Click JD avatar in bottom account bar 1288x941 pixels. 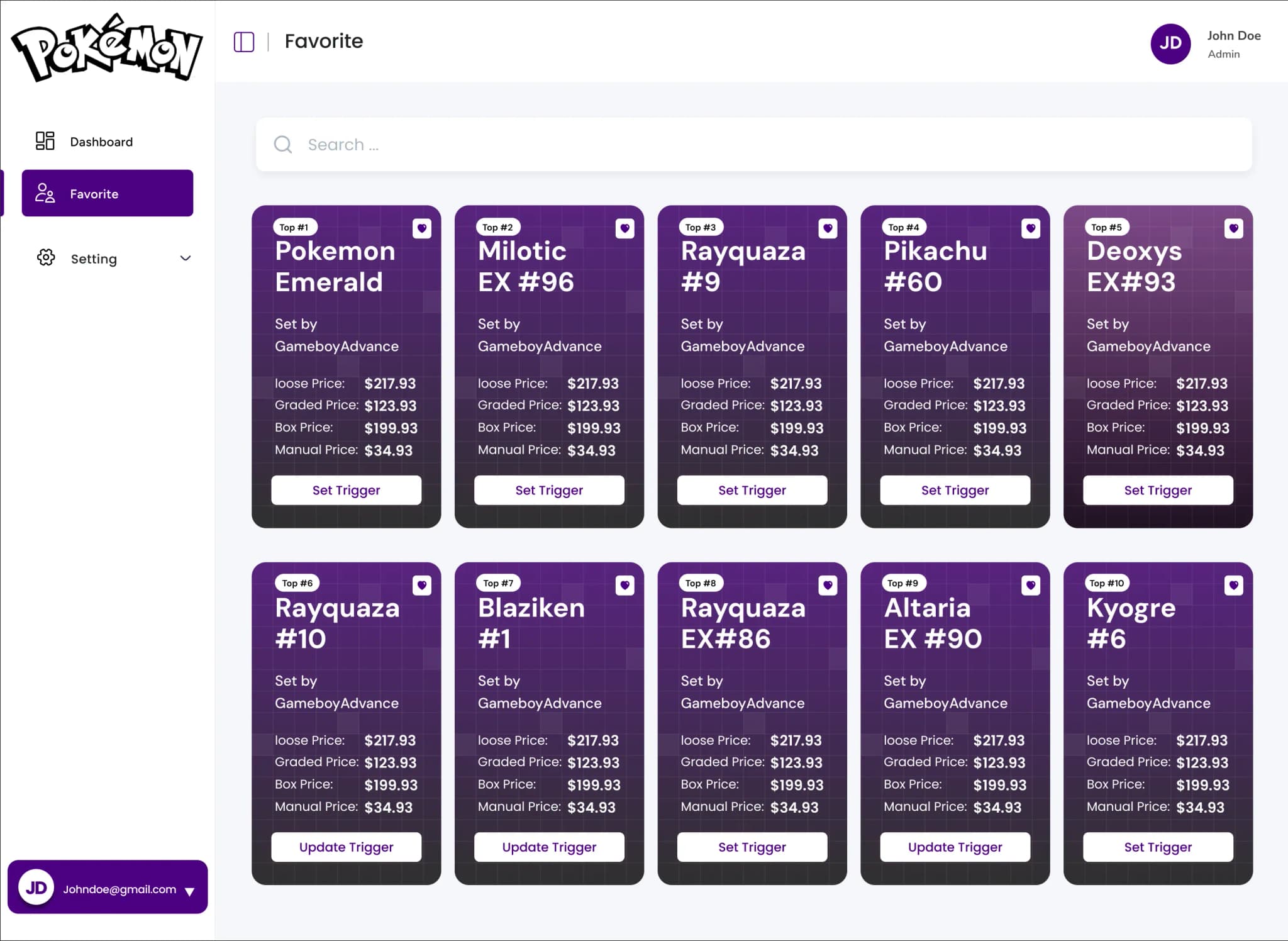[36, 887]
